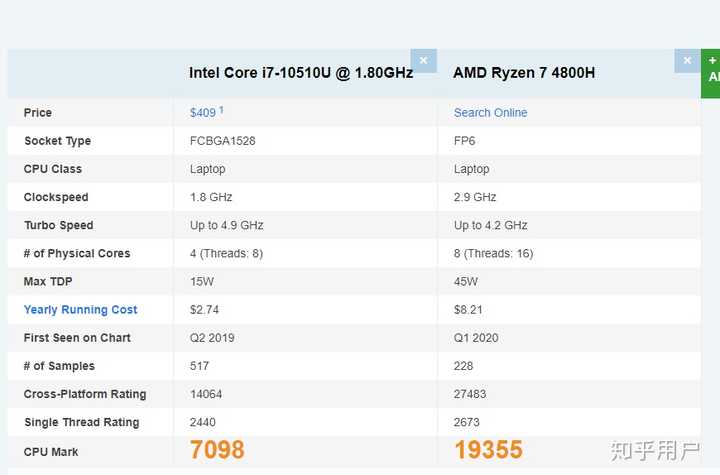Screen dimensions: 720x475
Task: Select the $2.74 running cost
Action: (x=204, y=310)
